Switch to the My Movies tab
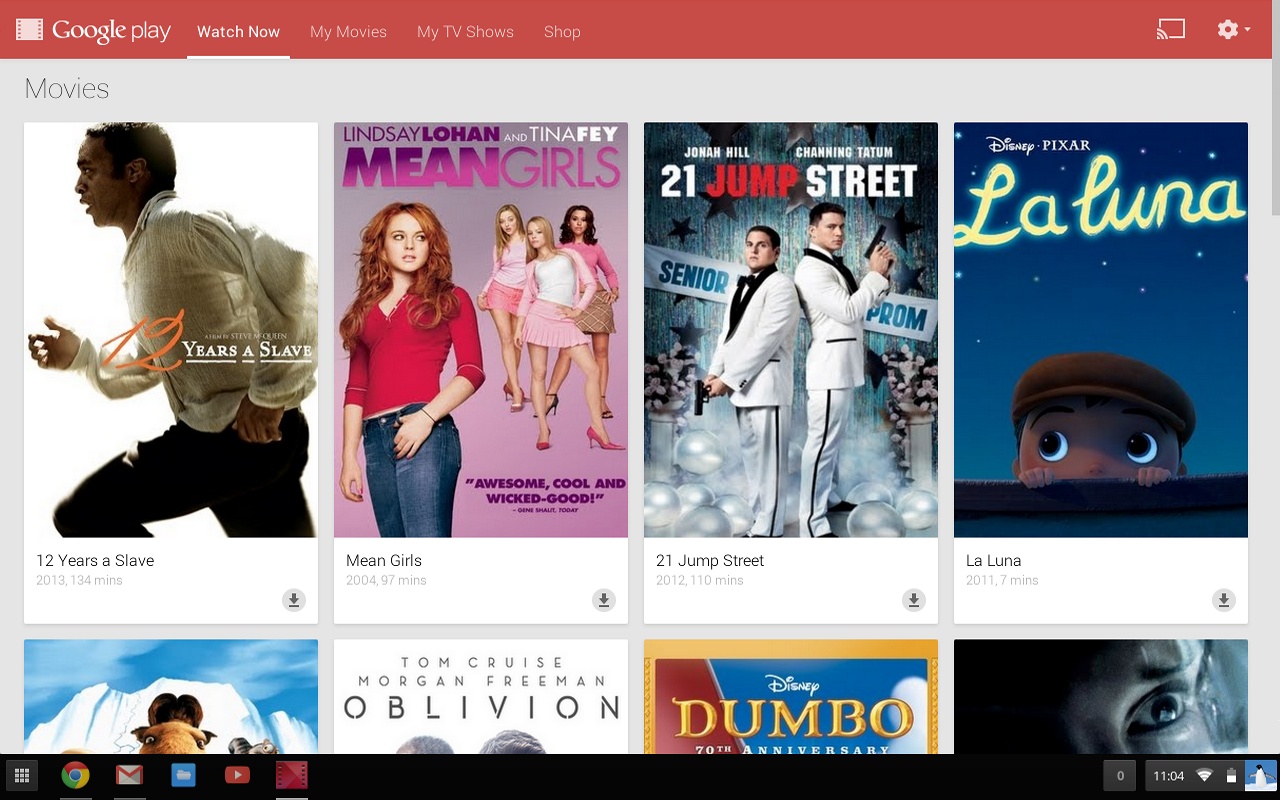 tap(348, 32)
